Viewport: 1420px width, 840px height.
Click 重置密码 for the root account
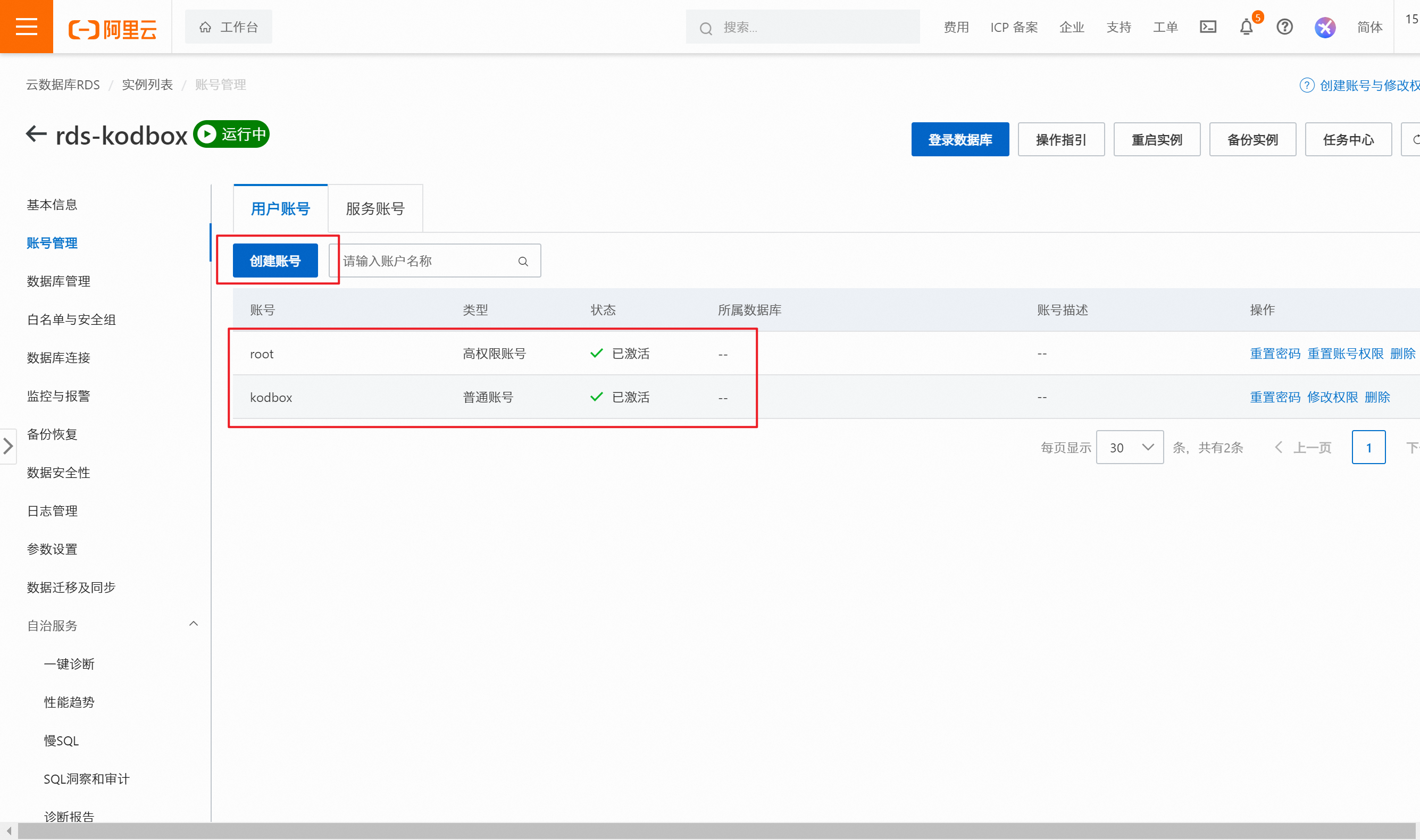(x=1275, y=353)
